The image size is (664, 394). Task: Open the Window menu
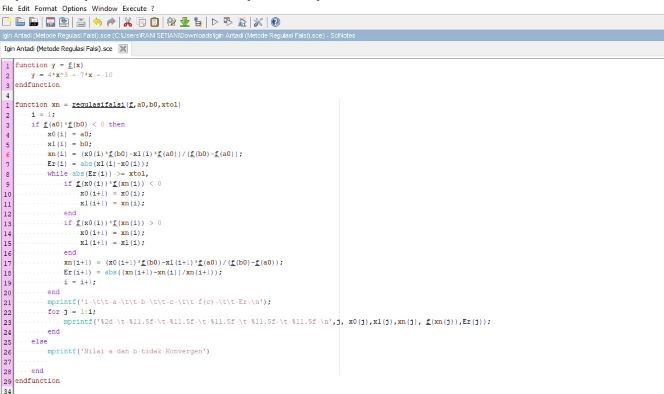[x=105, y=8]
